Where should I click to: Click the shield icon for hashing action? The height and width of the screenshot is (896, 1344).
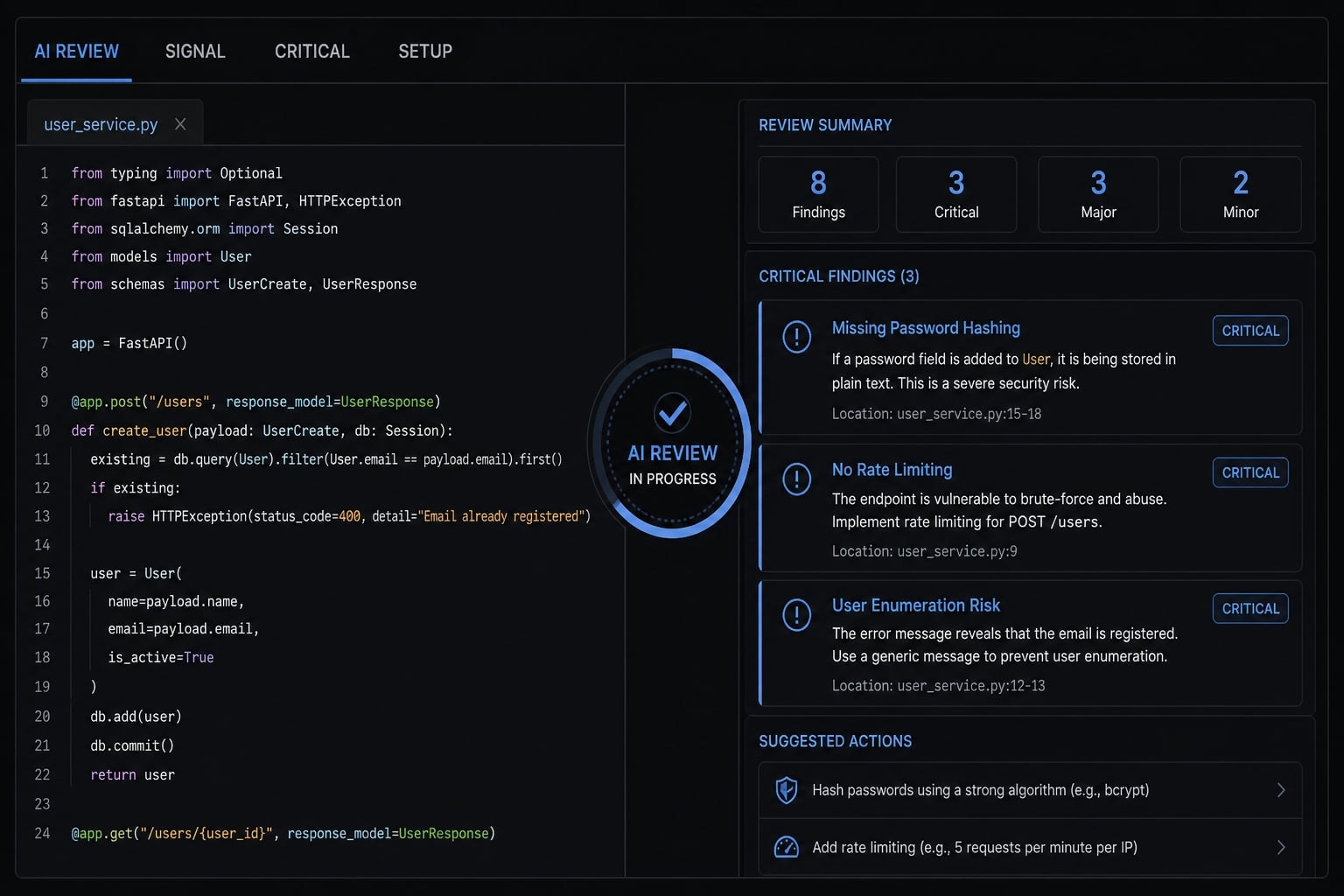[787, 790]
